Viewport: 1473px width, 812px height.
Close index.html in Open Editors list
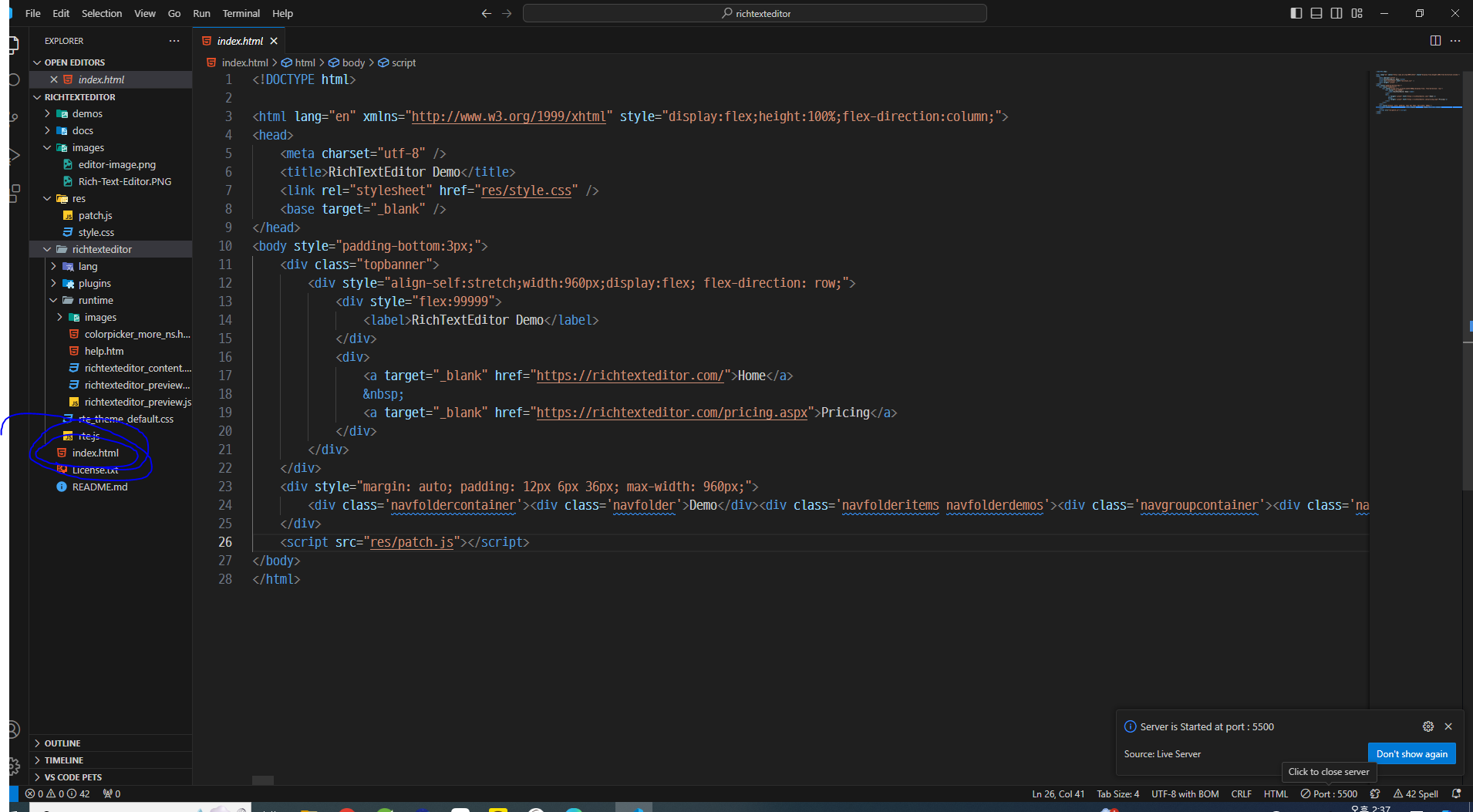[54, 79]
